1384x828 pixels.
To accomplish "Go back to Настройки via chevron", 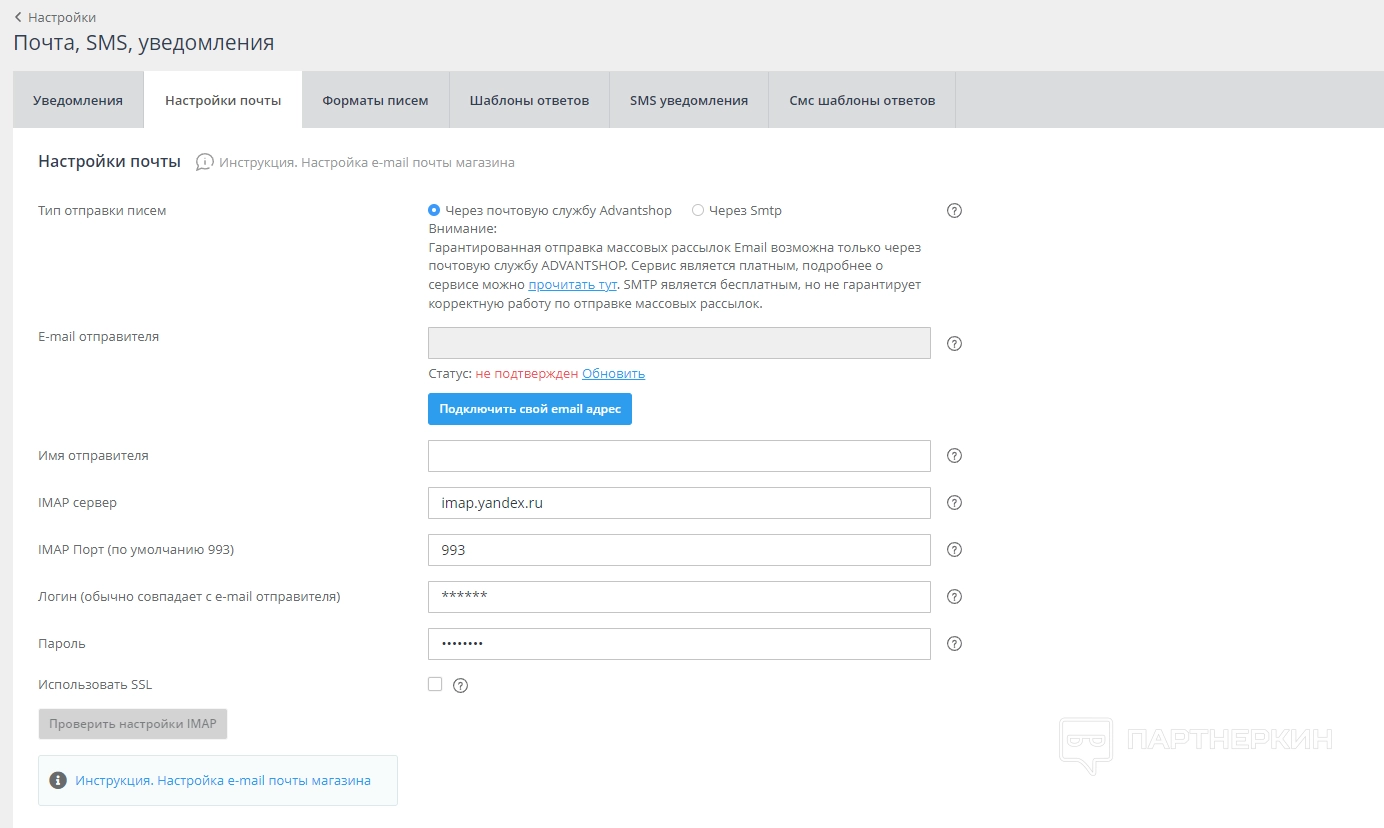I will (18, 17).
